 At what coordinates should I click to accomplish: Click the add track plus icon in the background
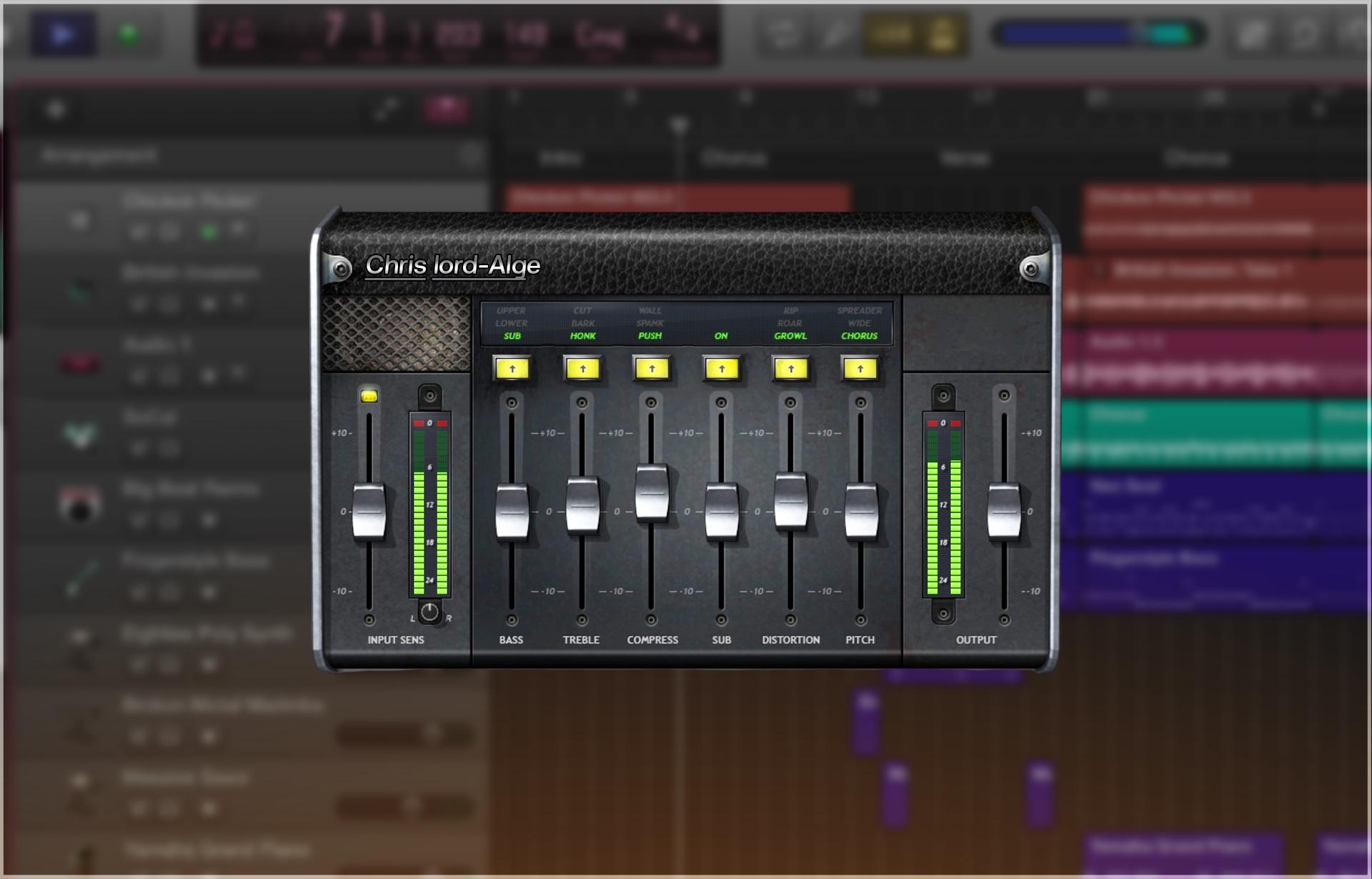(56, 109)
